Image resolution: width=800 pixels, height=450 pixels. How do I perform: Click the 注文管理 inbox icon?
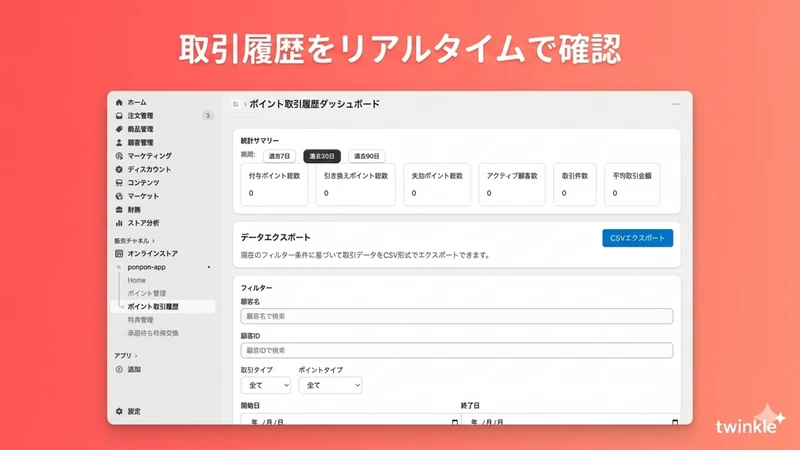tap(119, 116)
